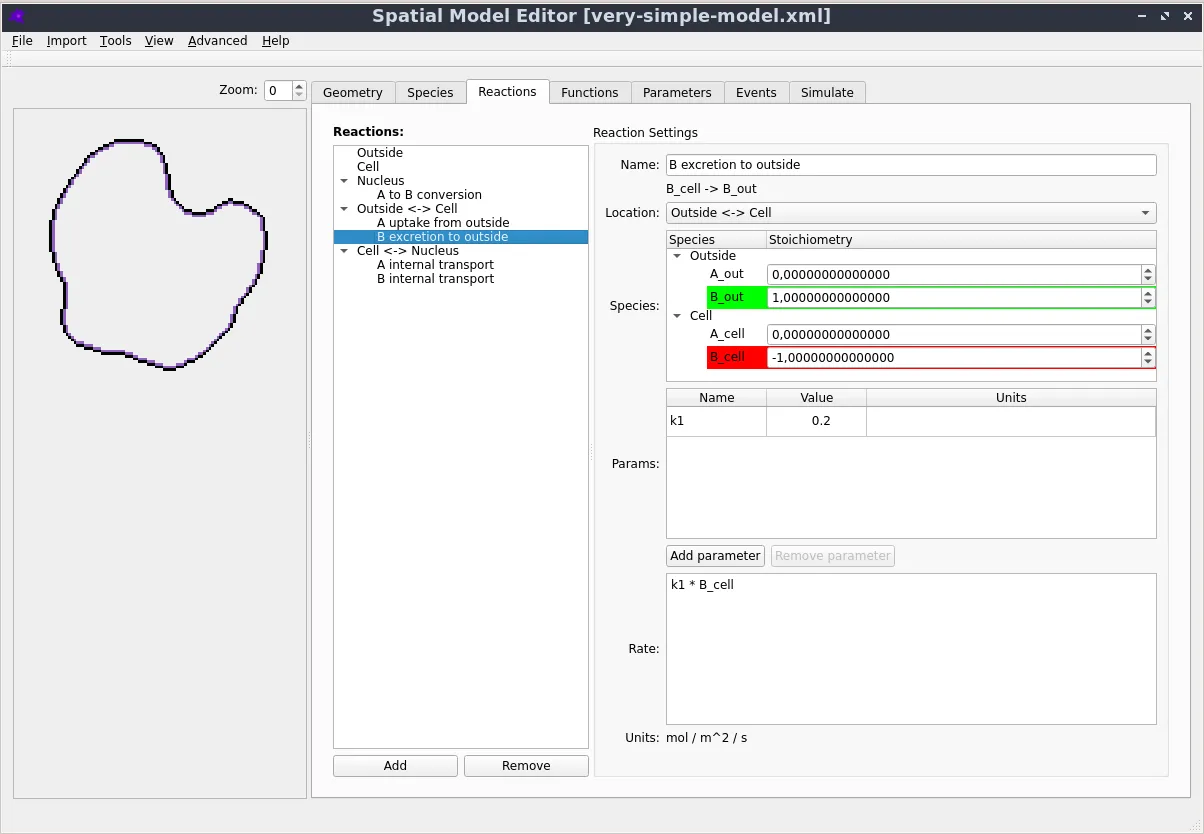The width and height of the screenshot is (1204, 834).
Task: Click the params Value column header
Action: coord(817,398)
